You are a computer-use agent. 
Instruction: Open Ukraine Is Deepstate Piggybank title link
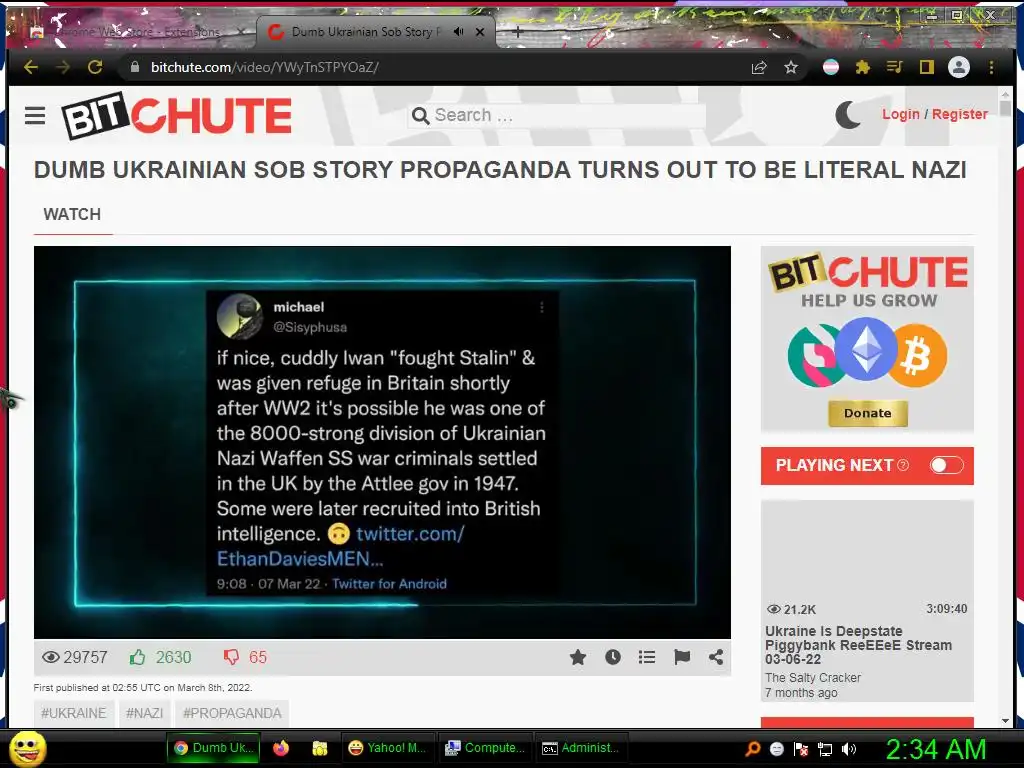click(x=858, y=645)
